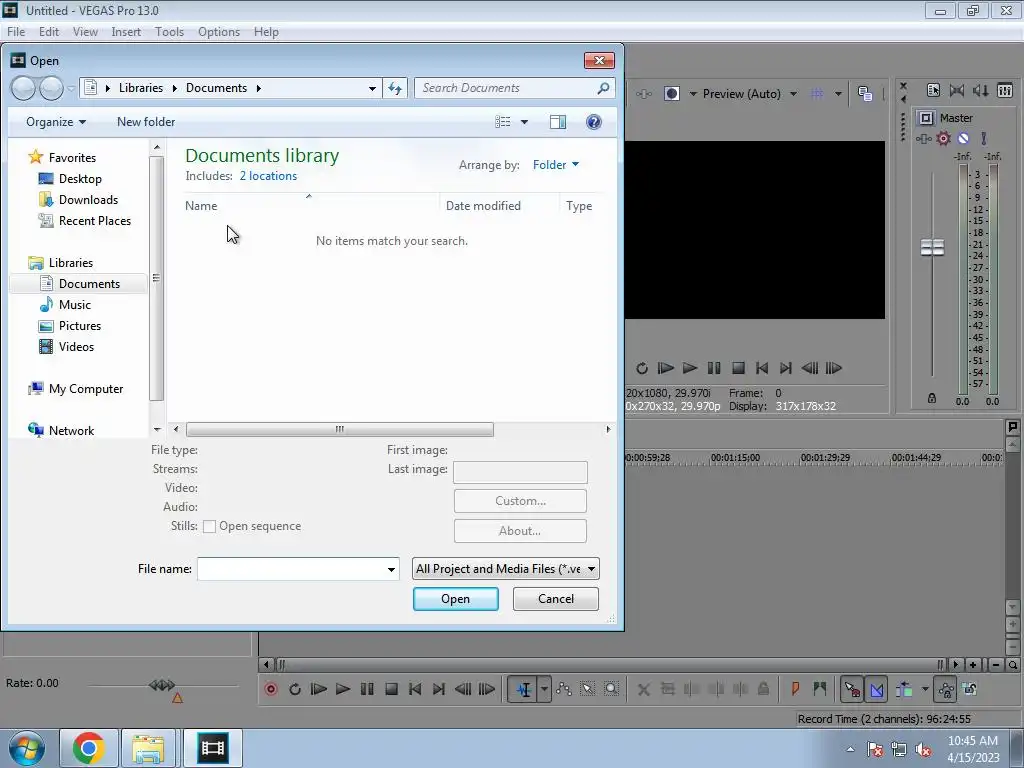
Task: Open Master Bus audio properties icon
Action: (x=933, y=91)
